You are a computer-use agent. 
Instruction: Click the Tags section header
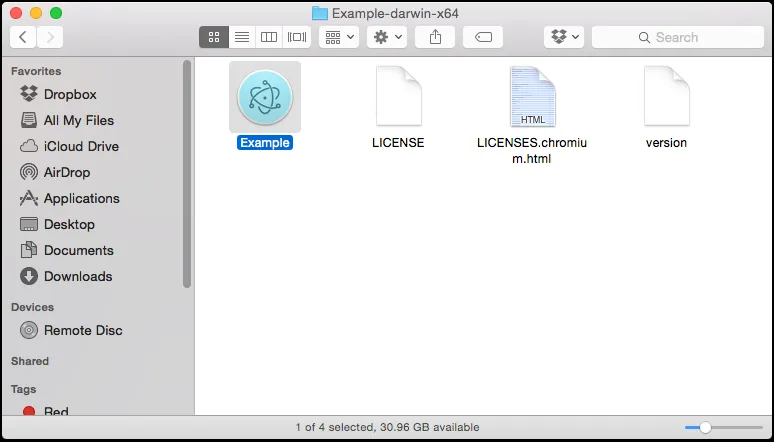click(23, 389)
